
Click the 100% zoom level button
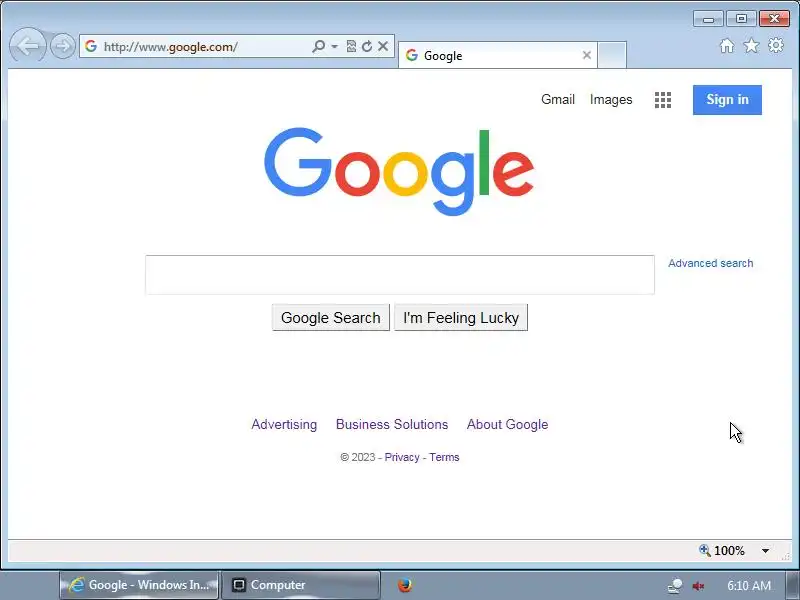coord(722,551)
